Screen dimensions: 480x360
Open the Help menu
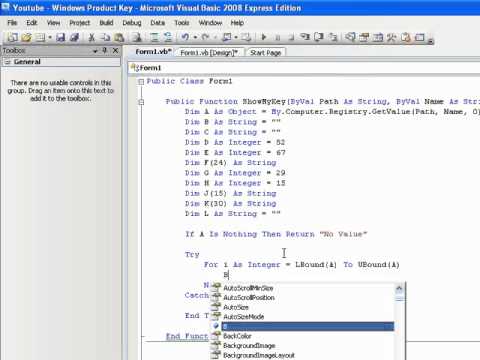pyautogui.click(x=237, y=23)
